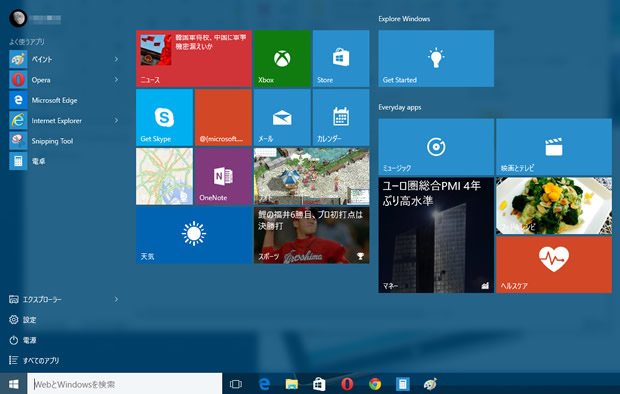Open the calculator icon on taskbar
This screenshot has width=620, height=394.
point(403,384)
